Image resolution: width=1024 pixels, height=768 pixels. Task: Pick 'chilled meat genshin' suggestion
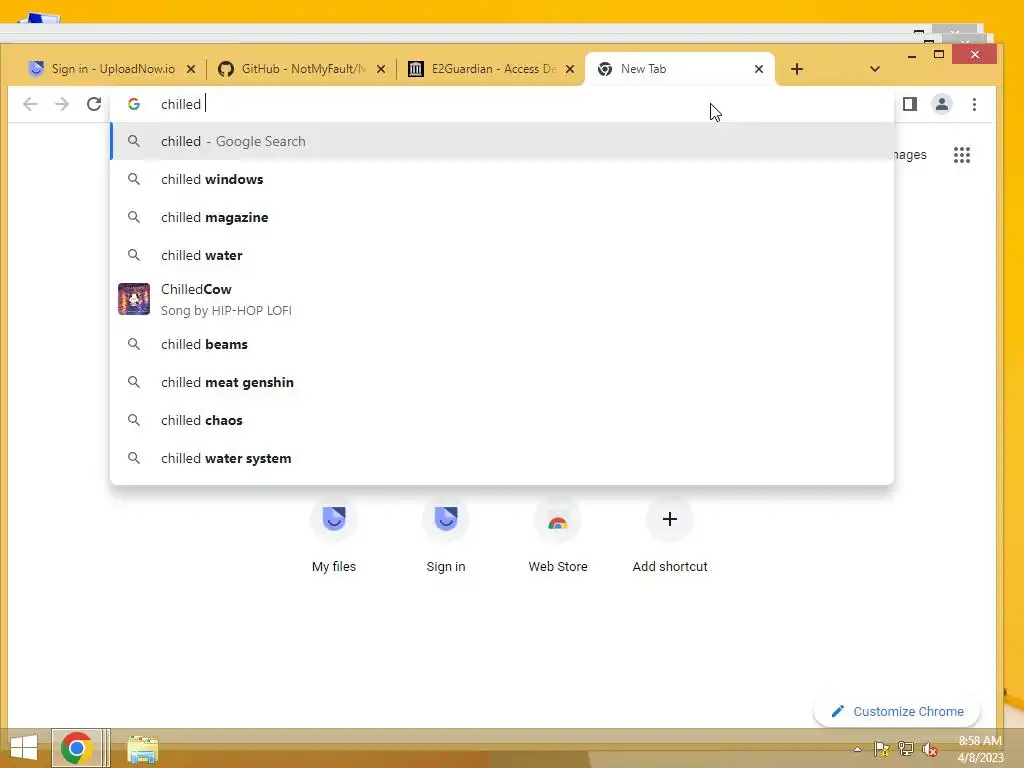click(x=502, y=382)
